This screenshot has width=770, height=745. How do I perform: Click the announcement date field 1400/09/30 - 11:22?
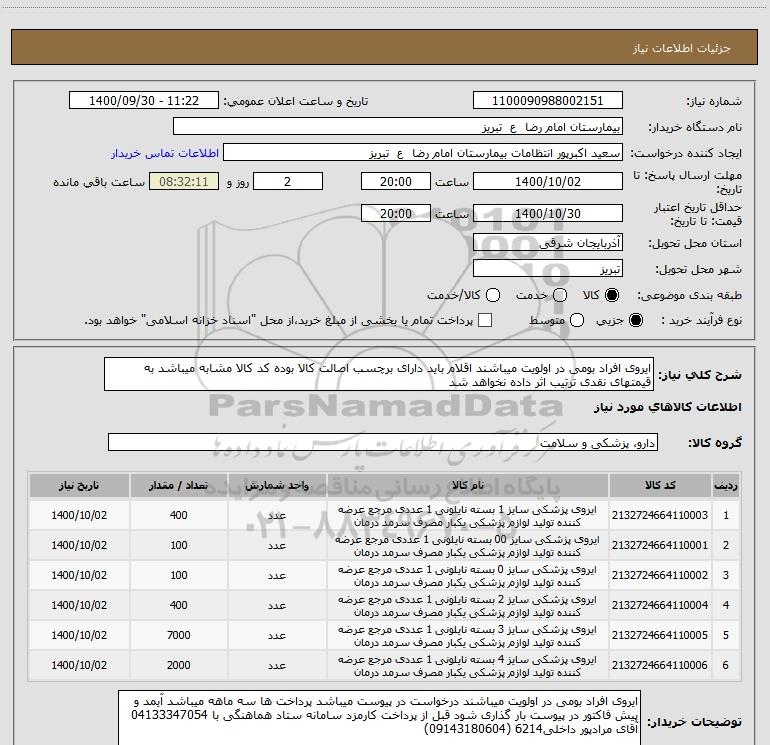144,101
